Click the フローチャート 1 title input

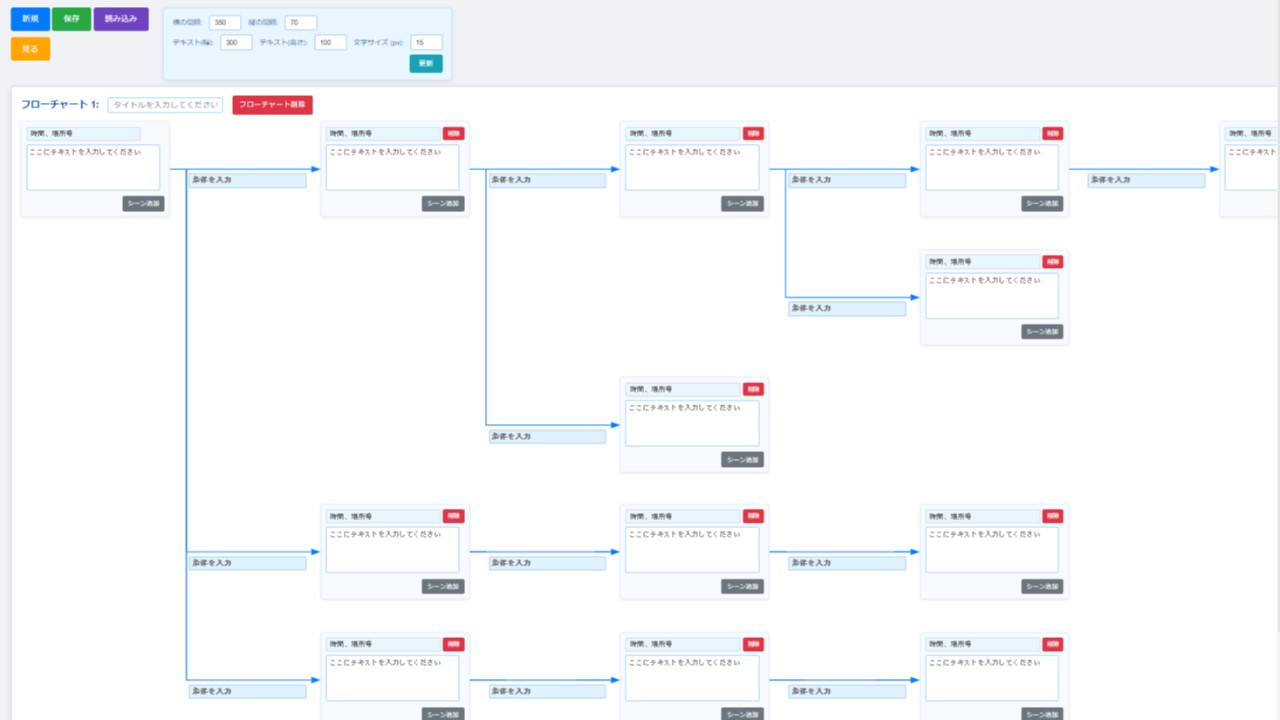pos(165,105)
